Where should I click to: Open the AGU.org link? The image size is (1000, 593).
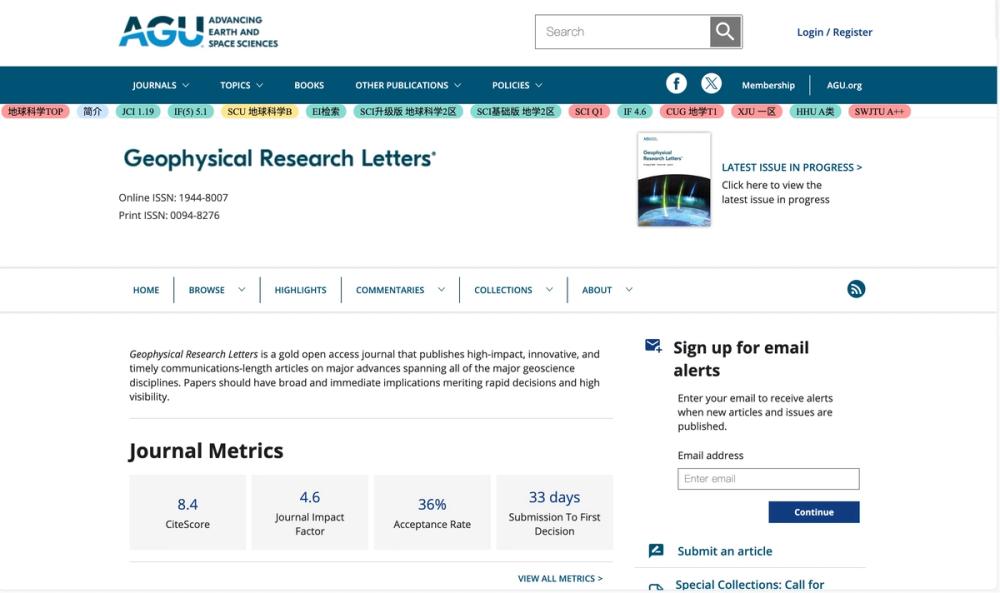pyautogui.click(x=844, y=85)
